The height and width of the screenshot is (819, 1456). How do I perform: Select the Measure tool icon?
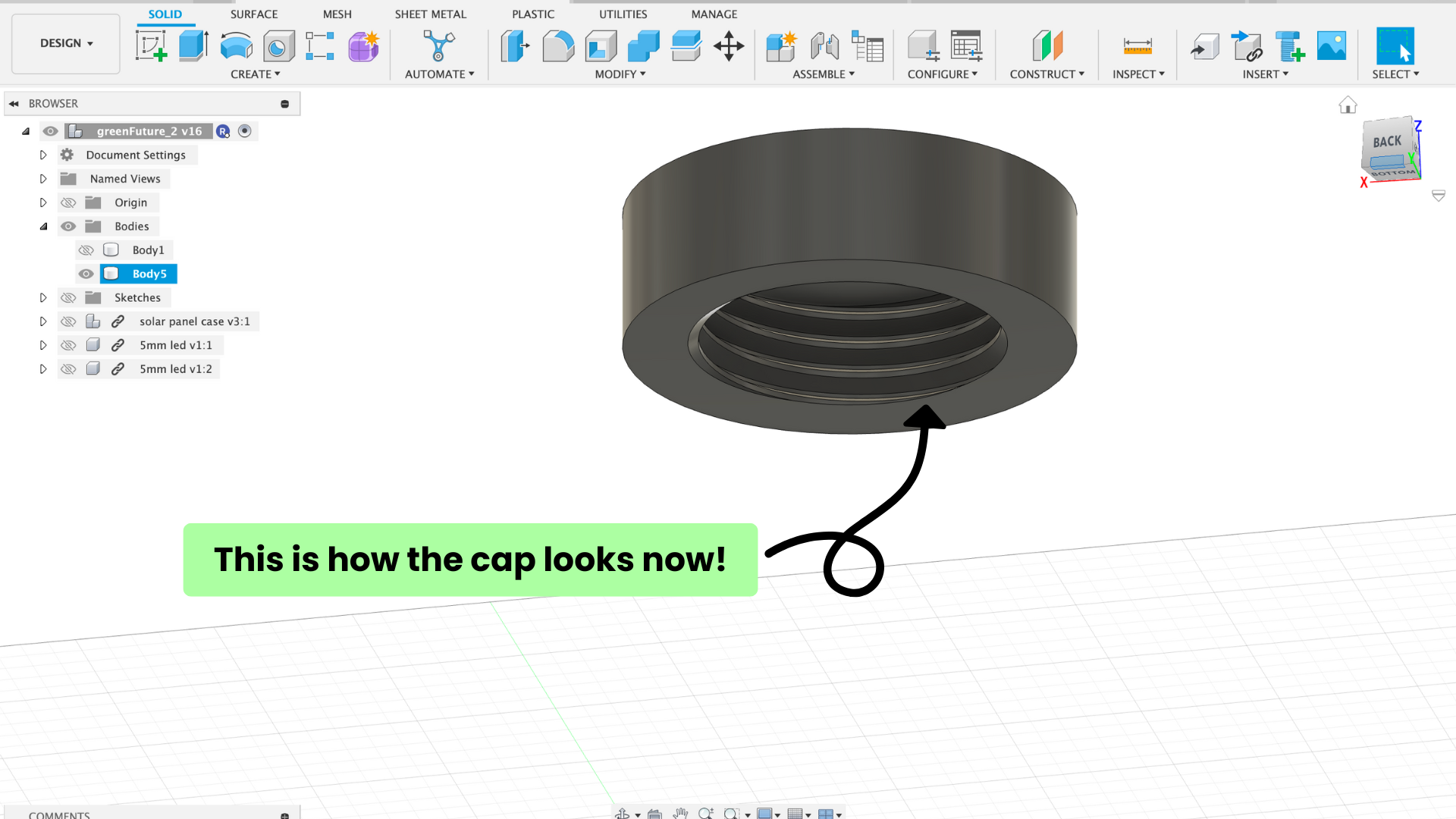1137,46
